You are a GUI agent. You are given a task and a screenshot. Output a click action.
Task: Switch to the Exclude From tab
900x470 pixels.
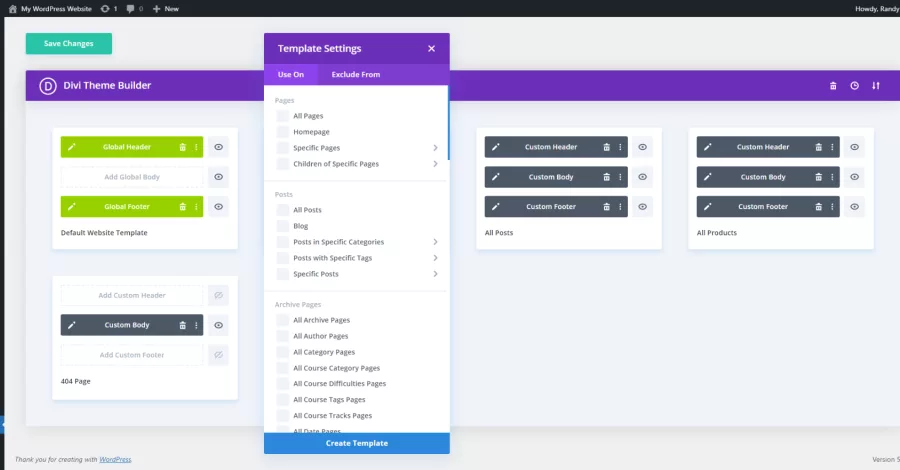coord(355,75)
